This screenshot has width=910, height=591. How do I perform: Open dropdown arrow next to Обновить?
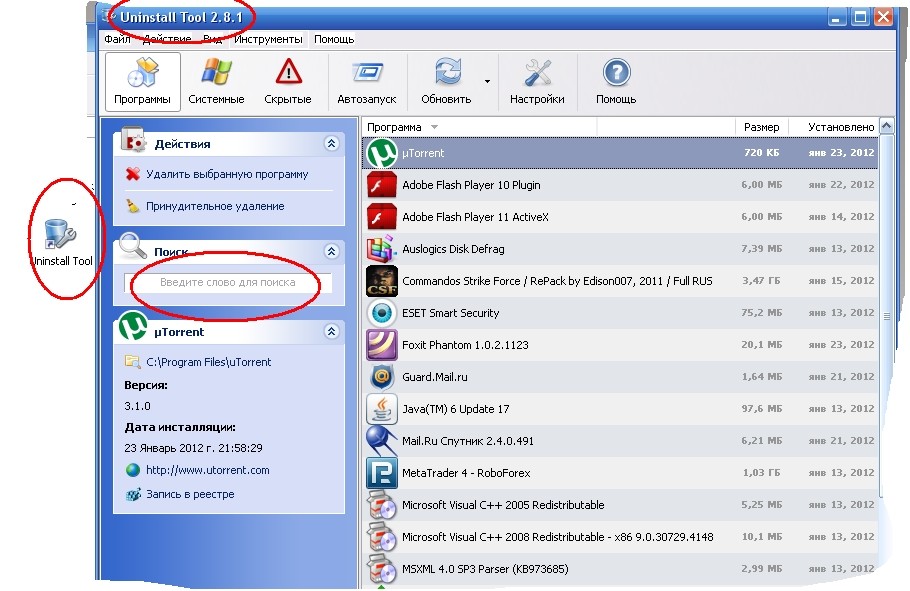click(488, 81)
